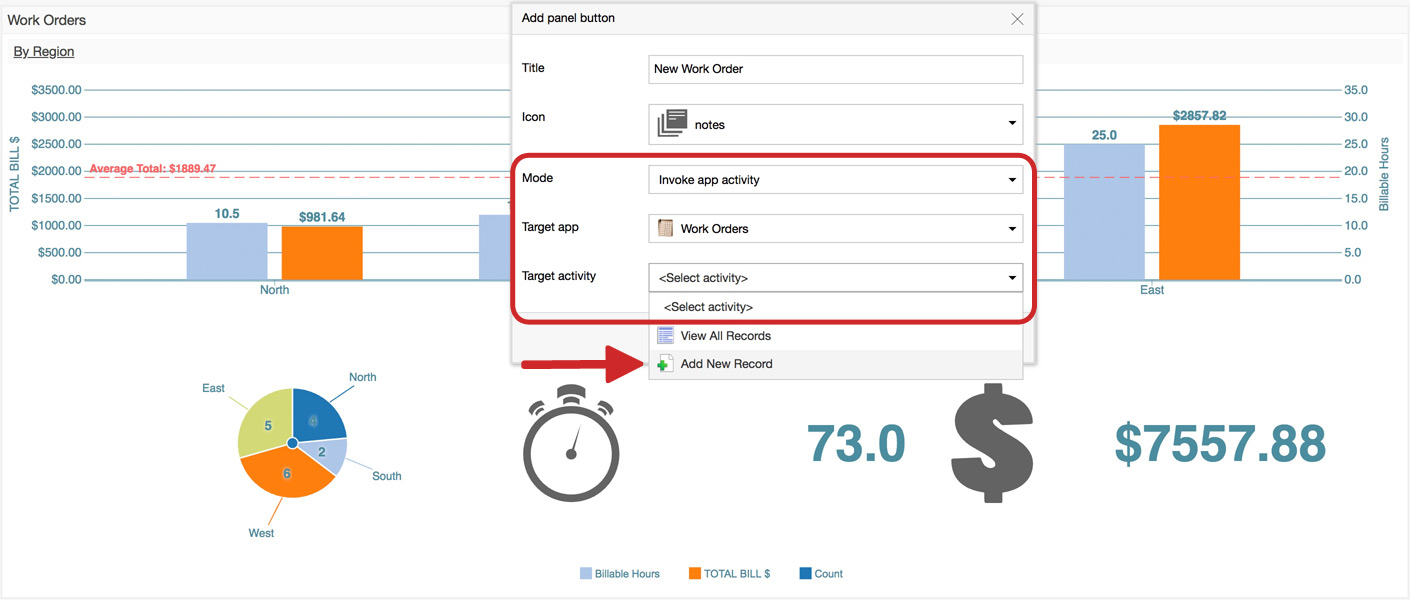This screenshot has height=600, width=1410.
Task: Click in the Title text field
Action: point(835,69)
